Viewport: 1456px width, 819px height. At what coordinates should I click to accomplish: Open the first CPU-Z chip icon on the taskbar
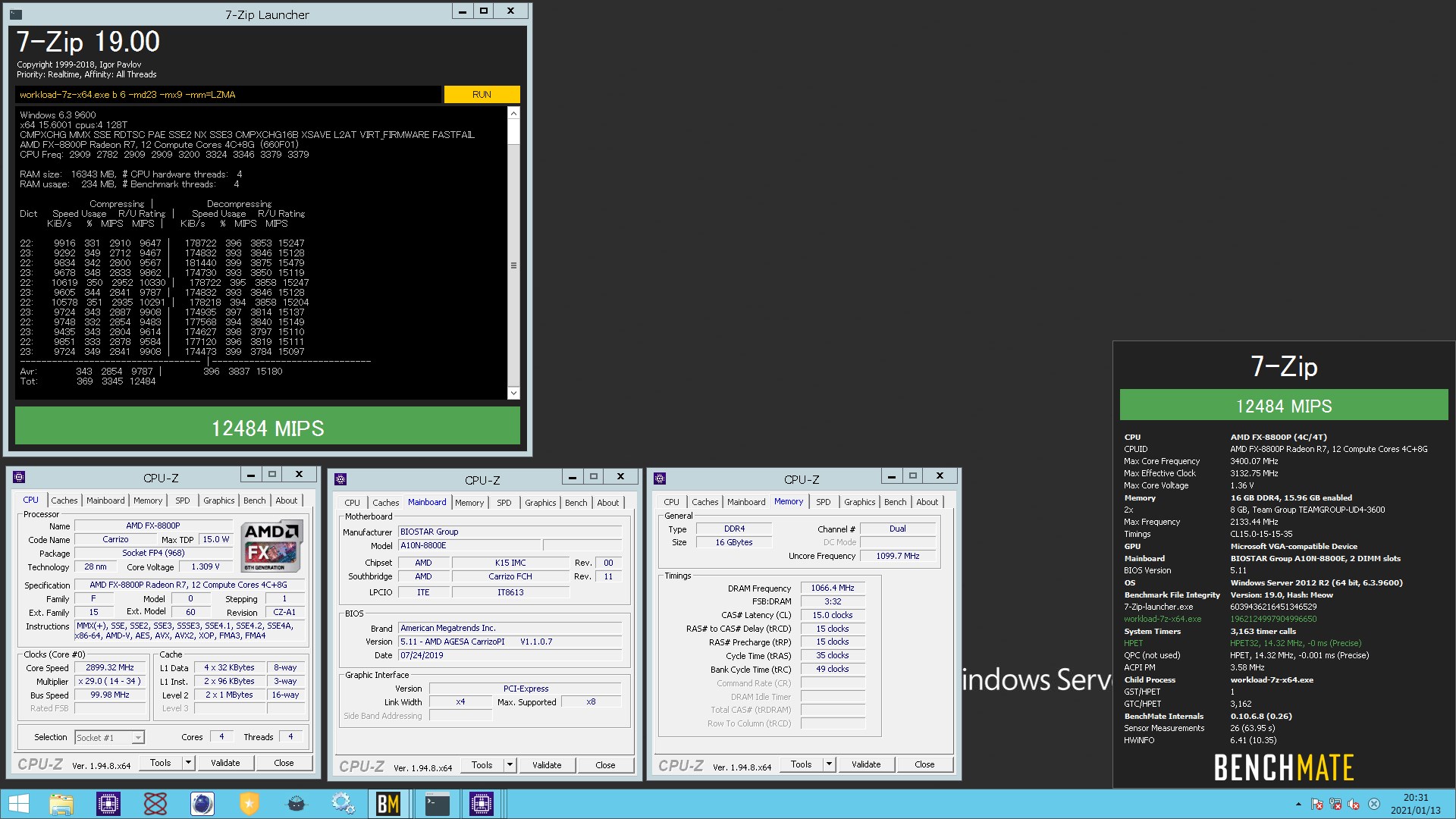(x=108, y=804)
